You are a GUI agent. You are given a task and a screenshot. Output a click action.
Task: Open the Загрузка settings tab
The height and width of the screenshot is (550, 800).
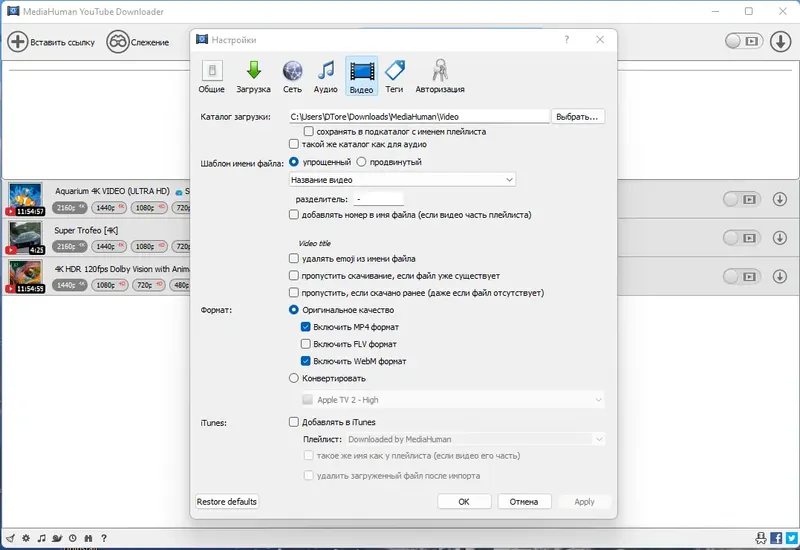tap(254, 77)
